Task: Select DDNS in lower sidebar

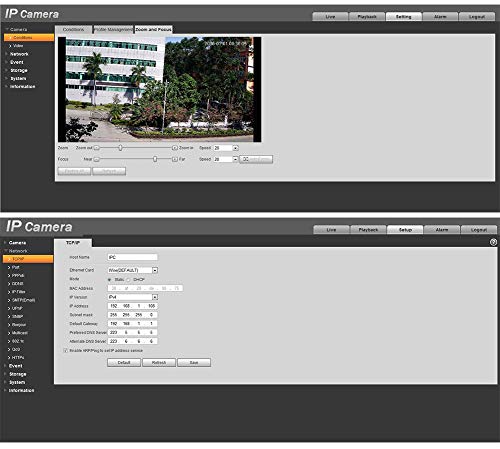Action: click(x=17, y=283)
